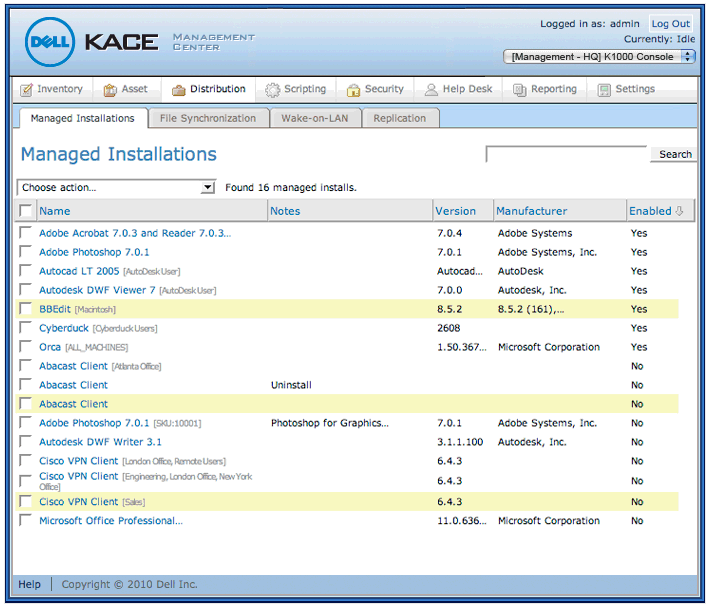This screenshot has width=714, height=607.
Task: Click the search text field
Action: [x=566, y=154]
